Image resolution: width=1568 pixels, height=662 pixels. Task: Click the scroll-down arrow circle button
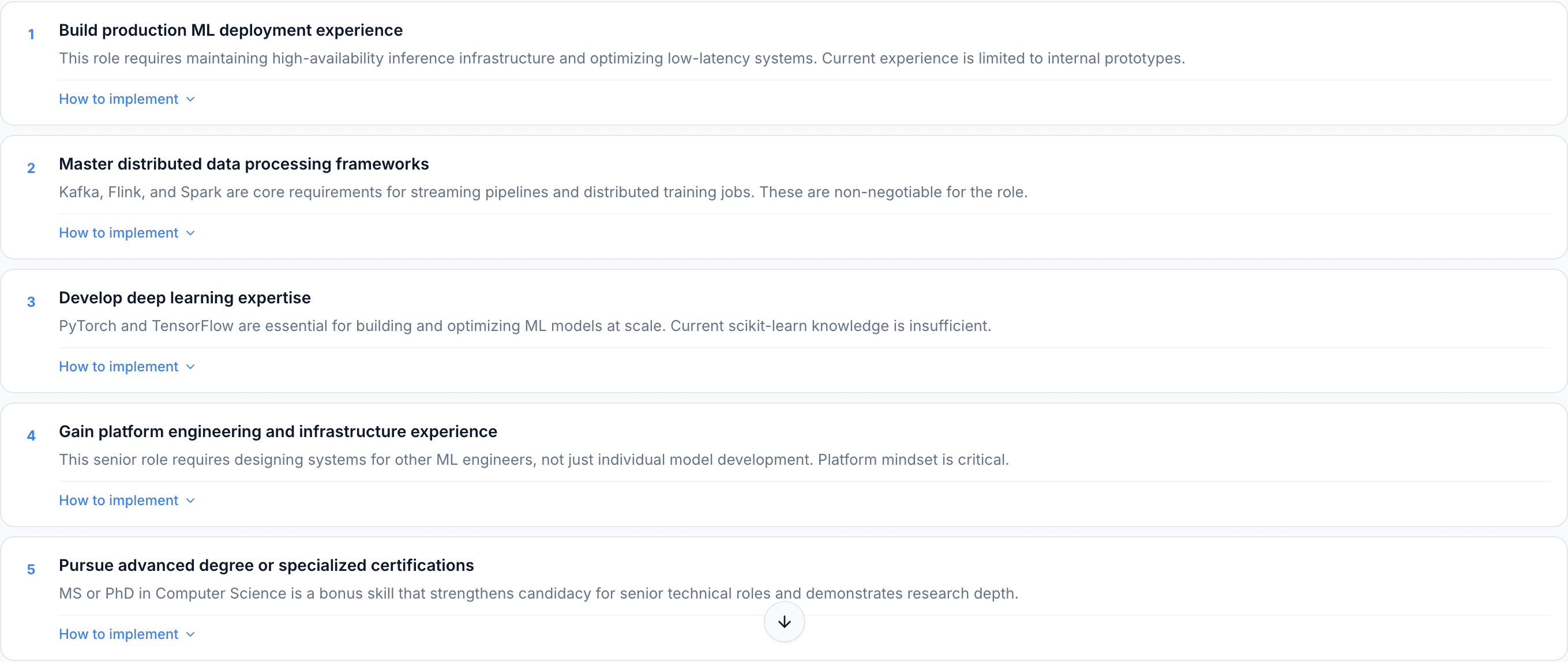tap(784, 621)
